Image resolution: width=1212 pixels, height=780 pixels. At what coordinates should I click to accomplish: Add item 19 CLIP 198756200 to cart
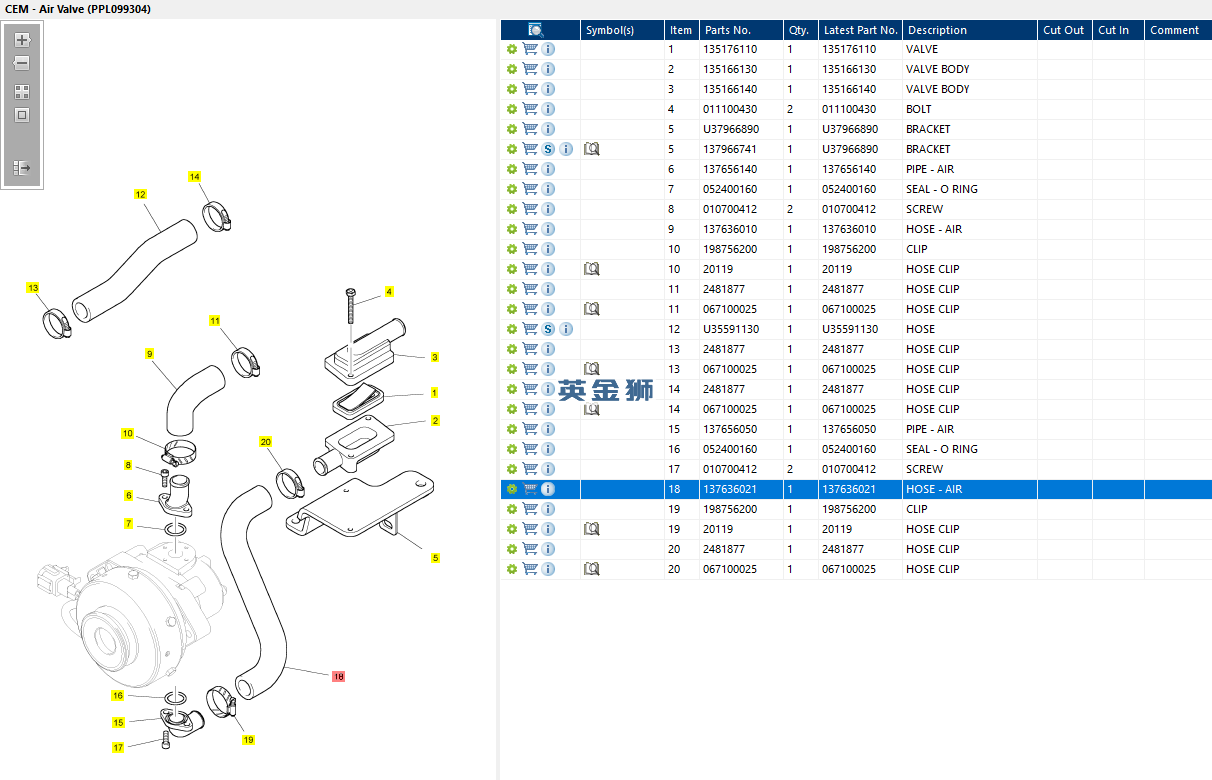pos(530,509)
